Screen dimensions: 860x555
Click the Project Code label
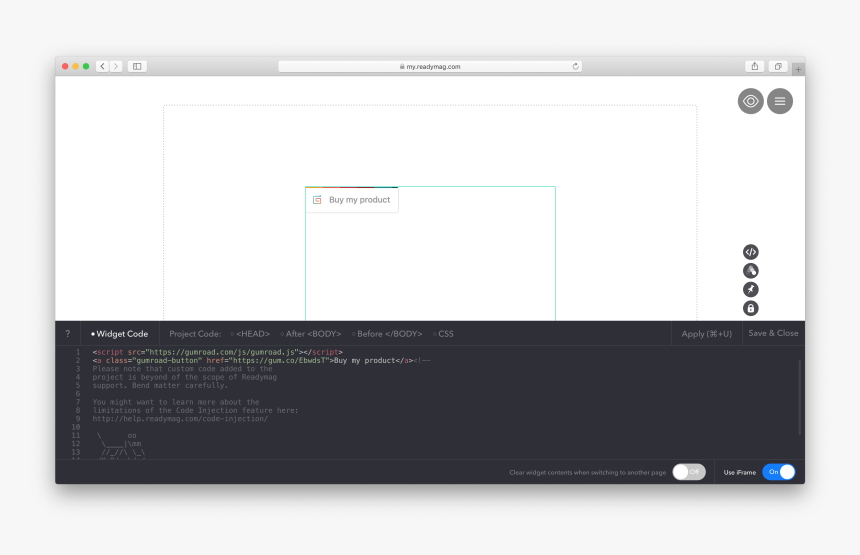point(195,333)
